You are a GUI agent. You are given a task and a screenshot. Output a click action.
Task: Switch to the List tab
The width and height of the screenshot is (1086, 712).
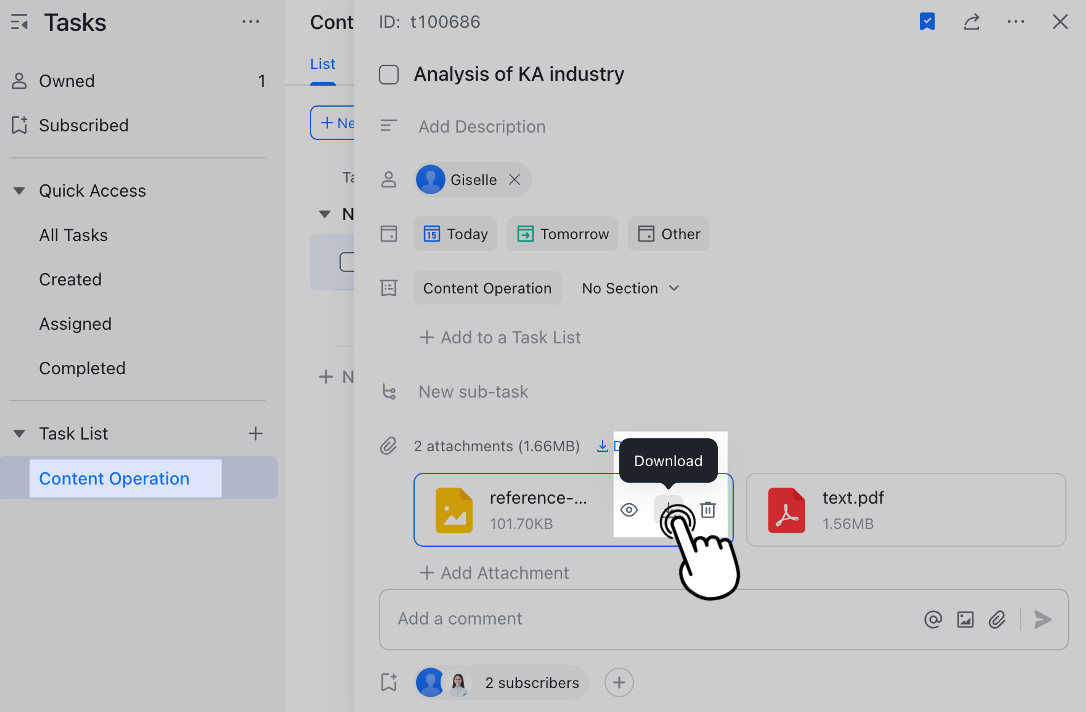pos(322,64)
